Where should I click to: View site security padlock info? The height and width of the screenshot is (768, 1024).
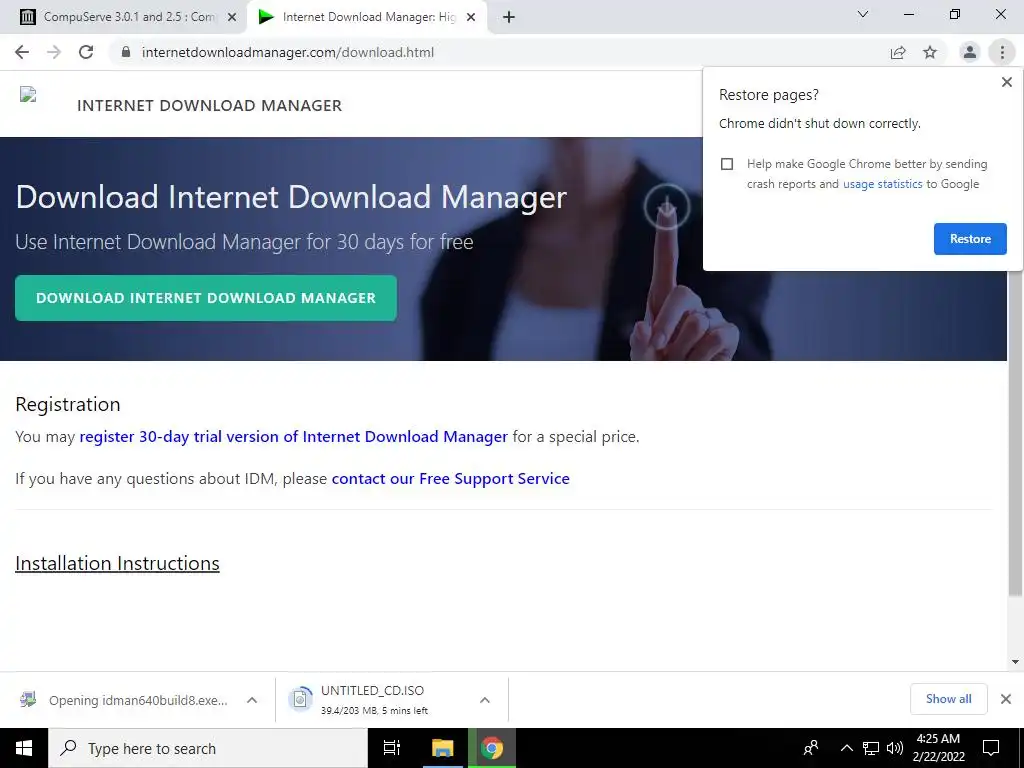coord(126,52)
